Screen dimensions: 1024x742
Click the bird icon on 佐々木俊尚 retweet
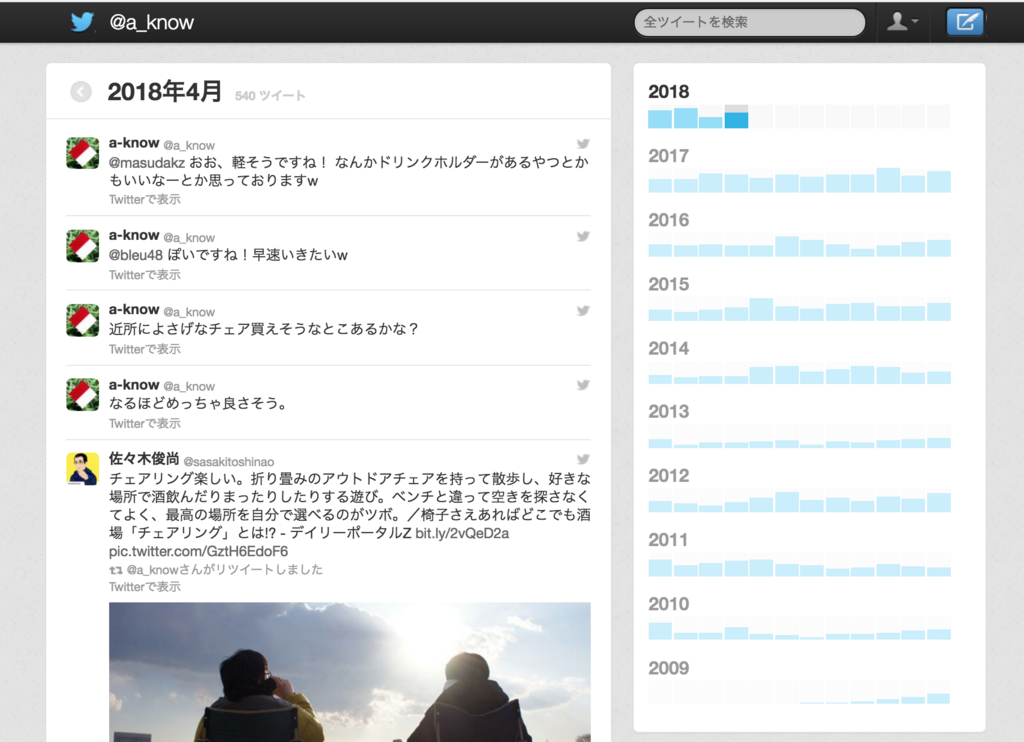point(583,459)
